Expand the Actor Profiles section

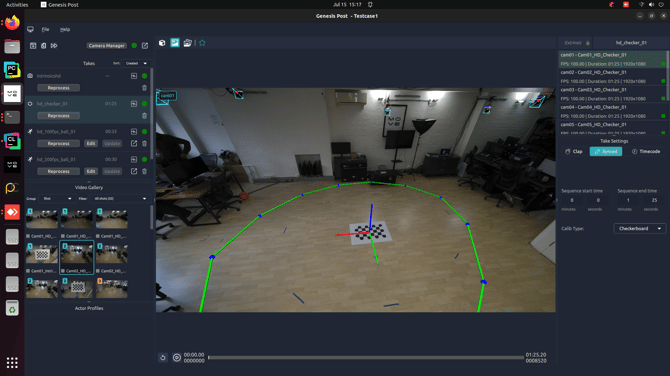click(x=89, y=308)
